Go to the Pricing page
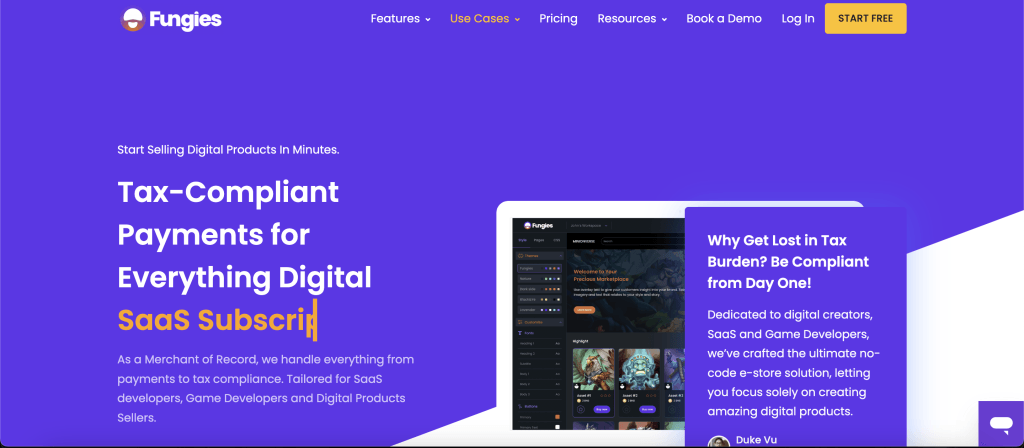 click(558, 19)
